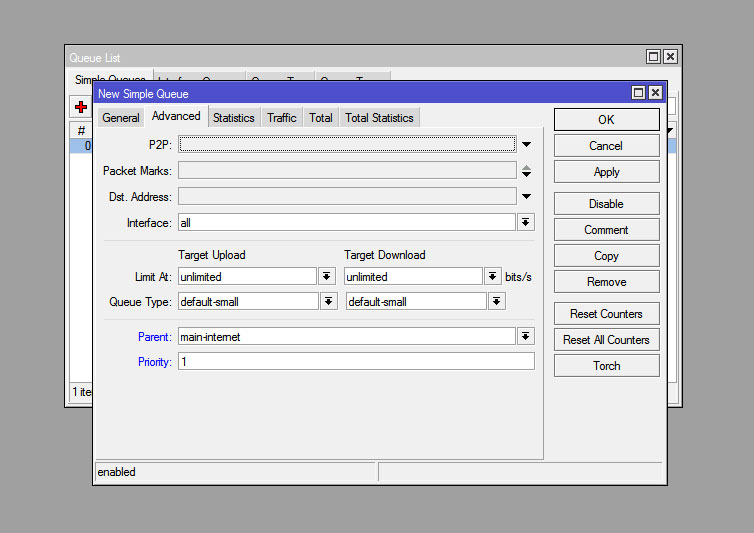Switch to the Statistics tab
754x533 pixels.
[x=233, y=118]
